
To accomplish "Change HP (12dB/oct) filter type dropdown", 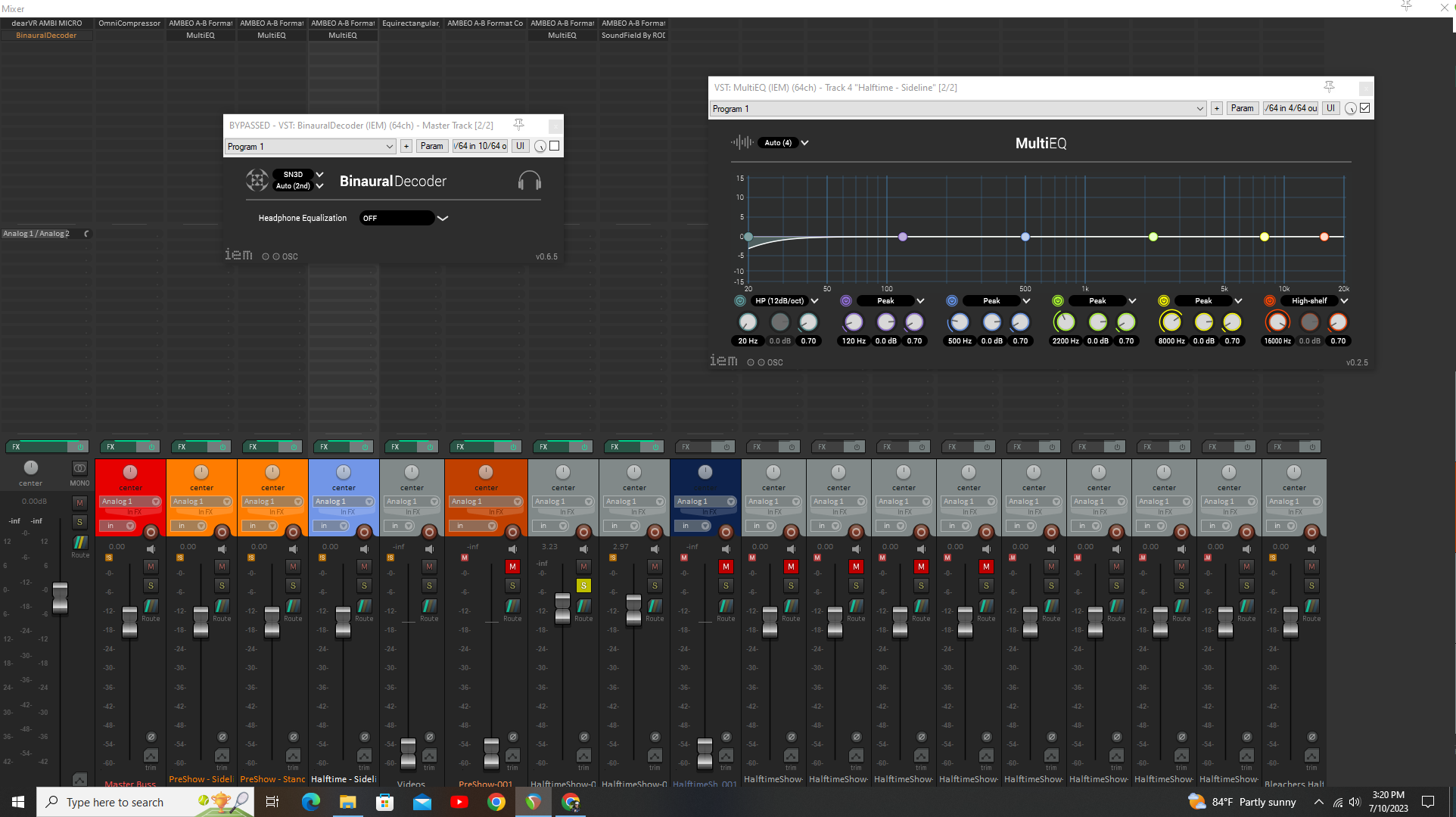I will tap(785, 301).
